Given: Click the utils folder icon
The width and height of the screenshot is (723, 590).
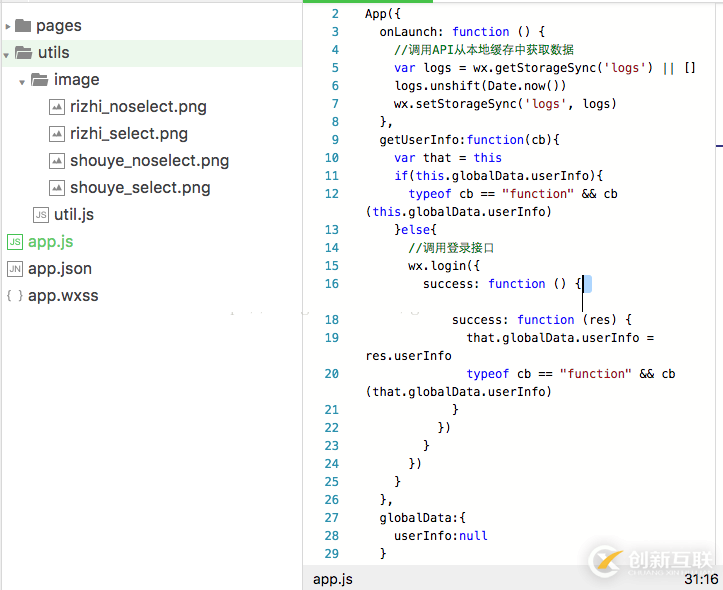Looking at the screenshot, I should [23, 53].
